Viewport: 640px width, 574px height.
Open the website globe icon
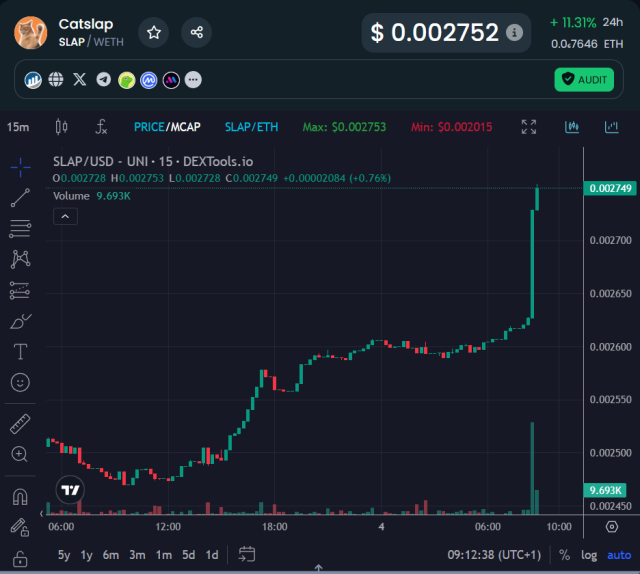coord(56,80)
